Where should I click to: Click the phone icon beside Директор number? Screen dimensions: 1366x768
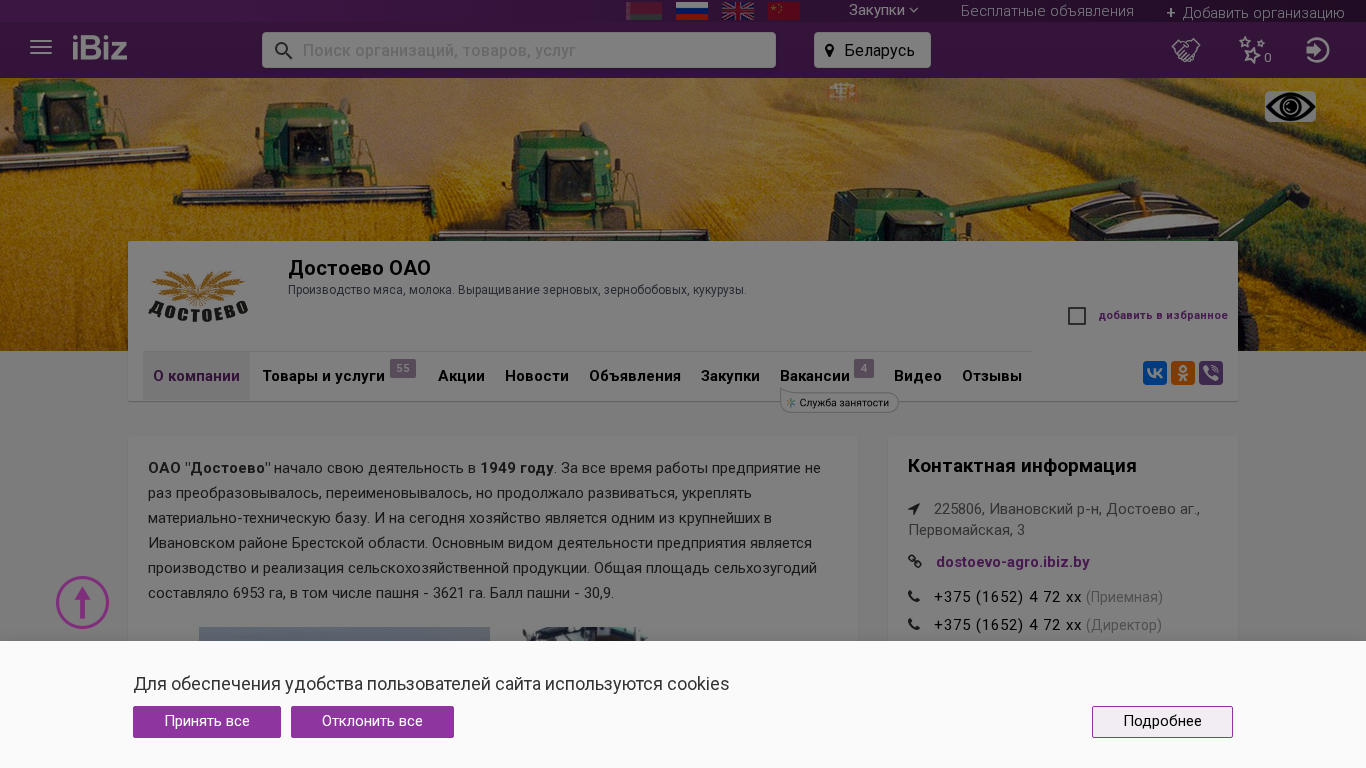pos(914,625)
